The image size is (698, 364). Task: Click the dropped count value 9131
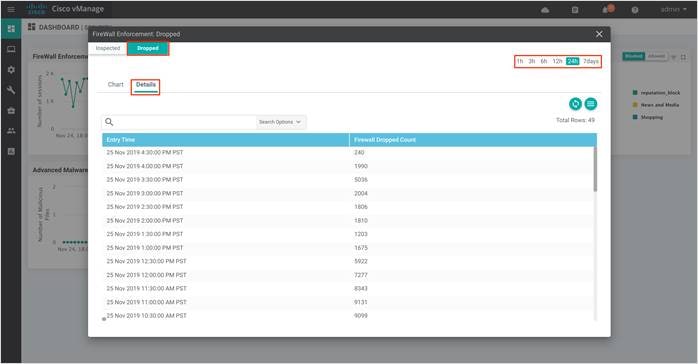pos(361,302)
